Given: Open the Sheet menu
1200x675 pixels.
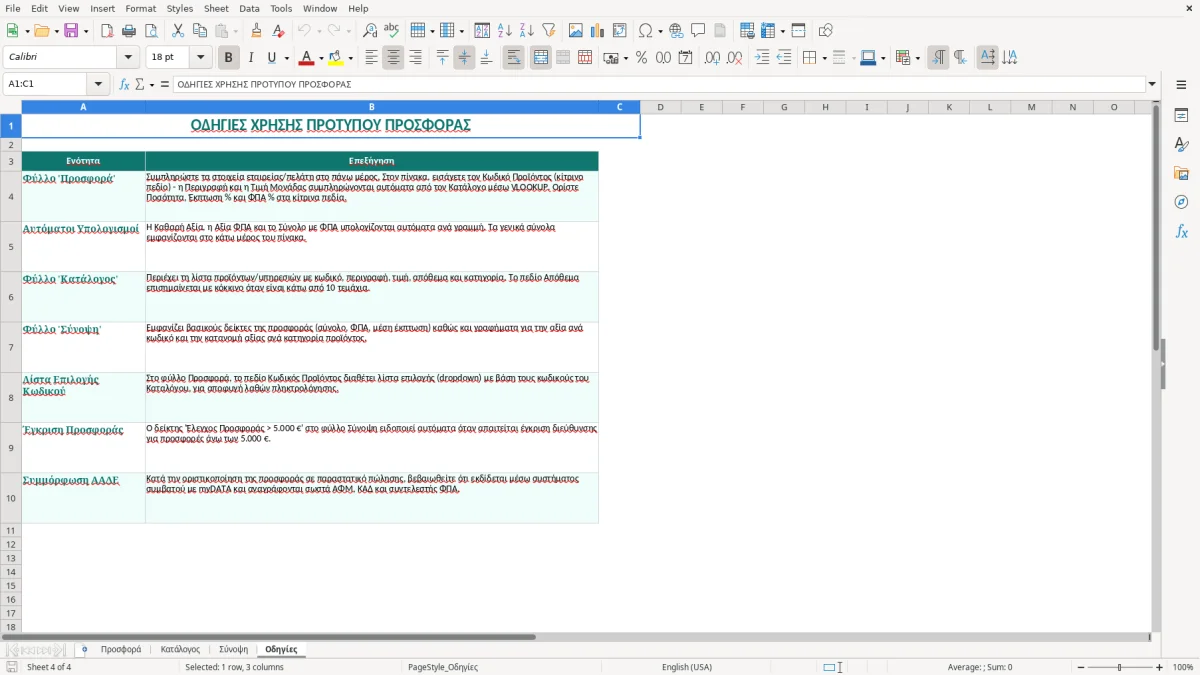Looking at the screenshot, I should pyautogui.click(x=216, y=8).
